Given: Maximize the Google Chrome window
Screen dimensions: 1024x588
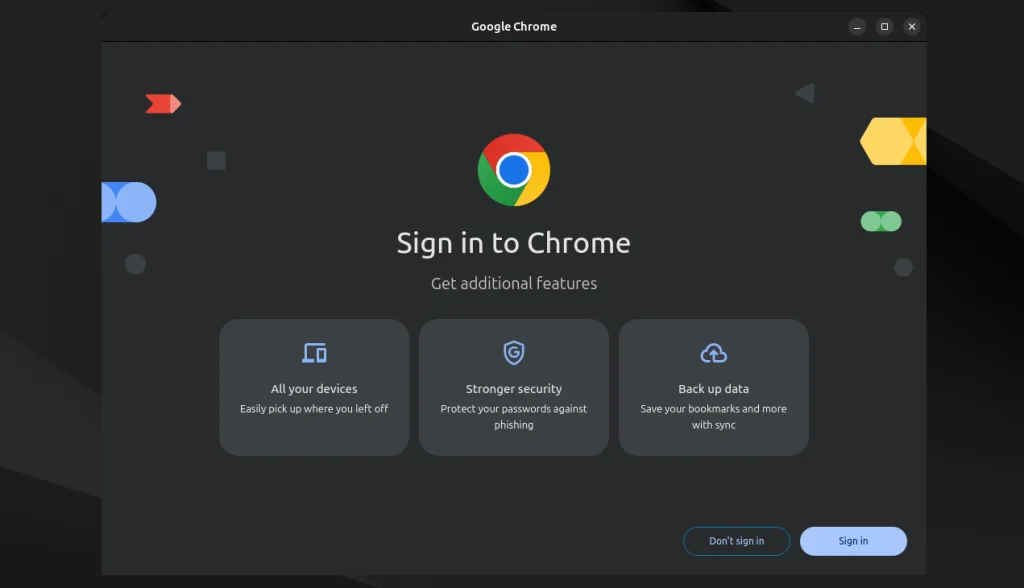Looking at the screenshot, I should coord(884,27).
